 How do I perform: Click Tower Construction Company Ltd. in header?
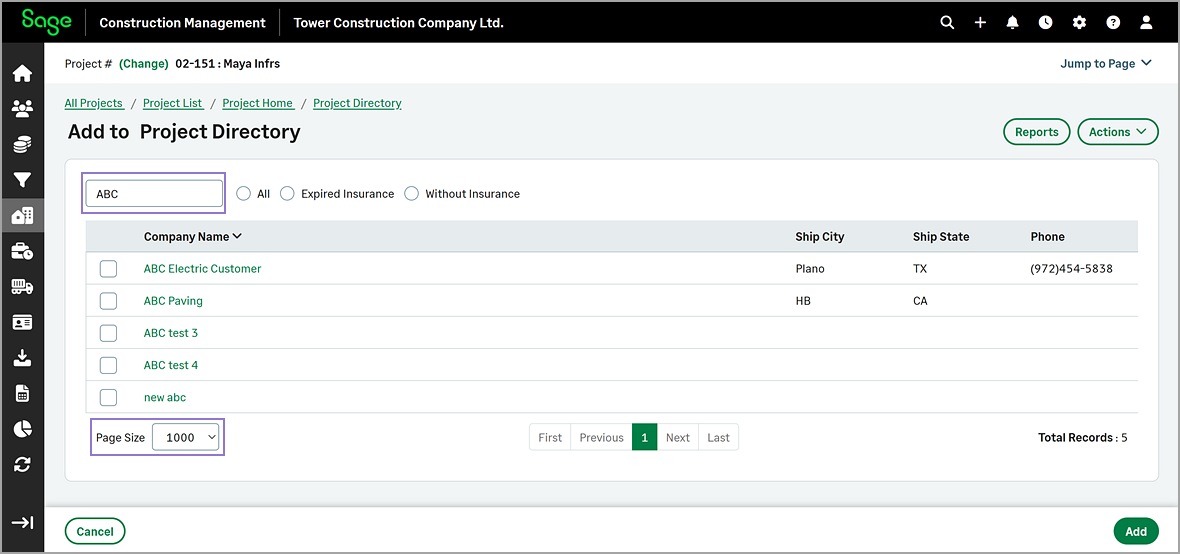click(399, 23)
